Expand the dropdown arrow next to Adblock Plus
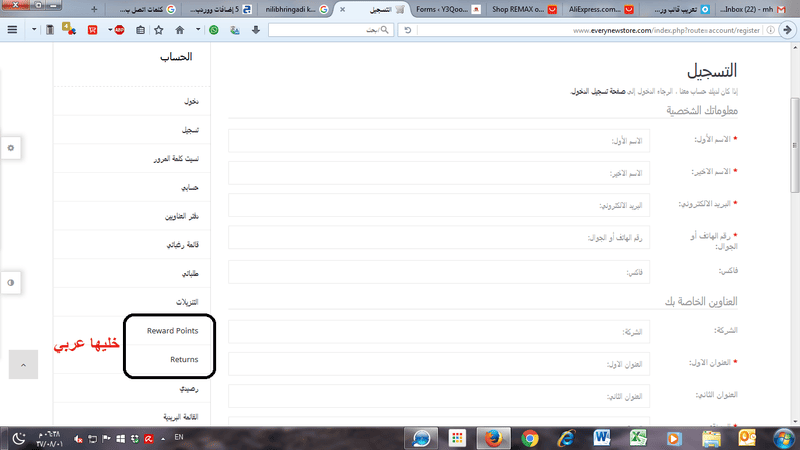The width and height of the screenshot is (800, 450). point(110,30)
